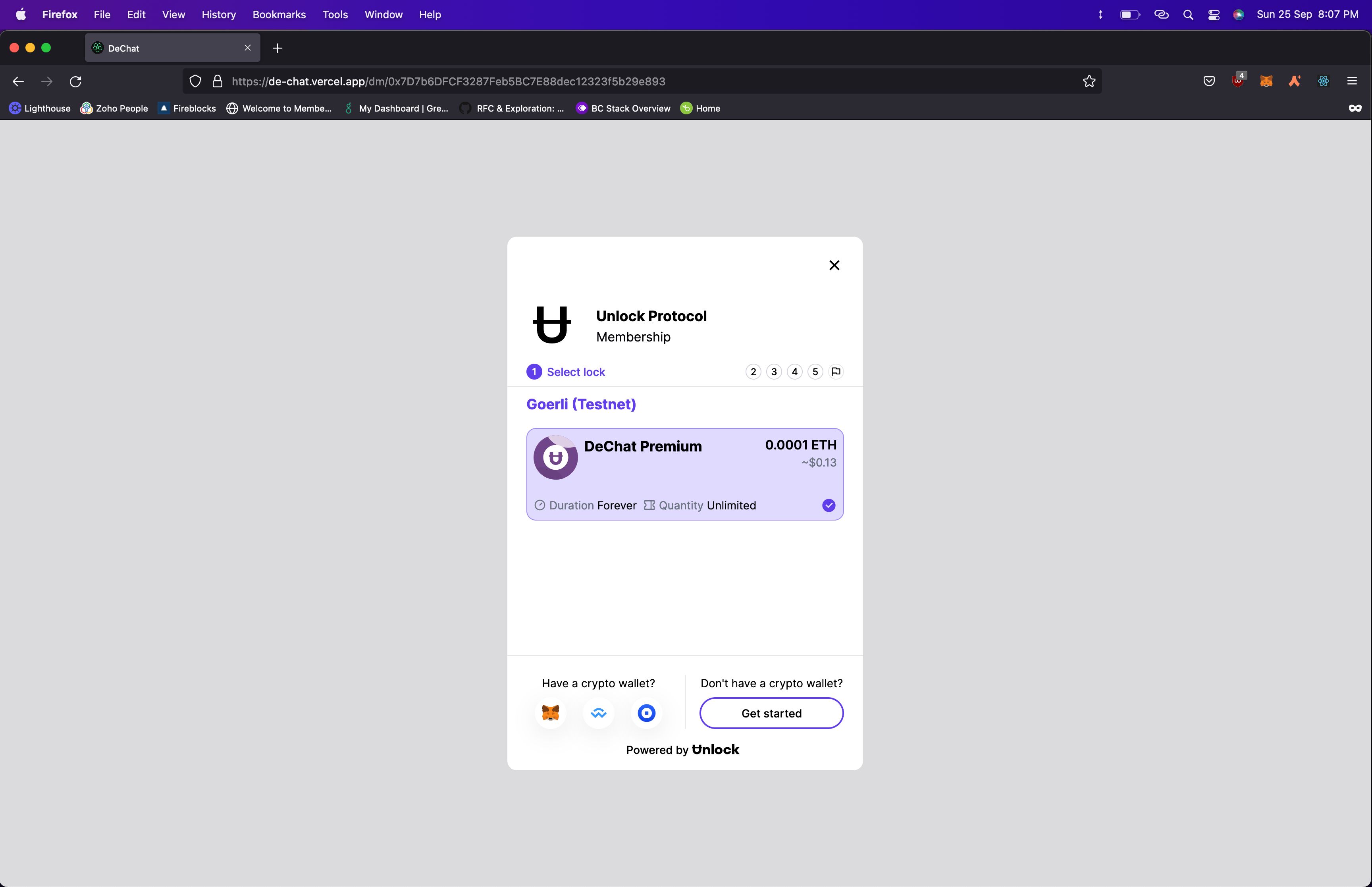
Task: Open the Tools menu
Action: [335, 14]
